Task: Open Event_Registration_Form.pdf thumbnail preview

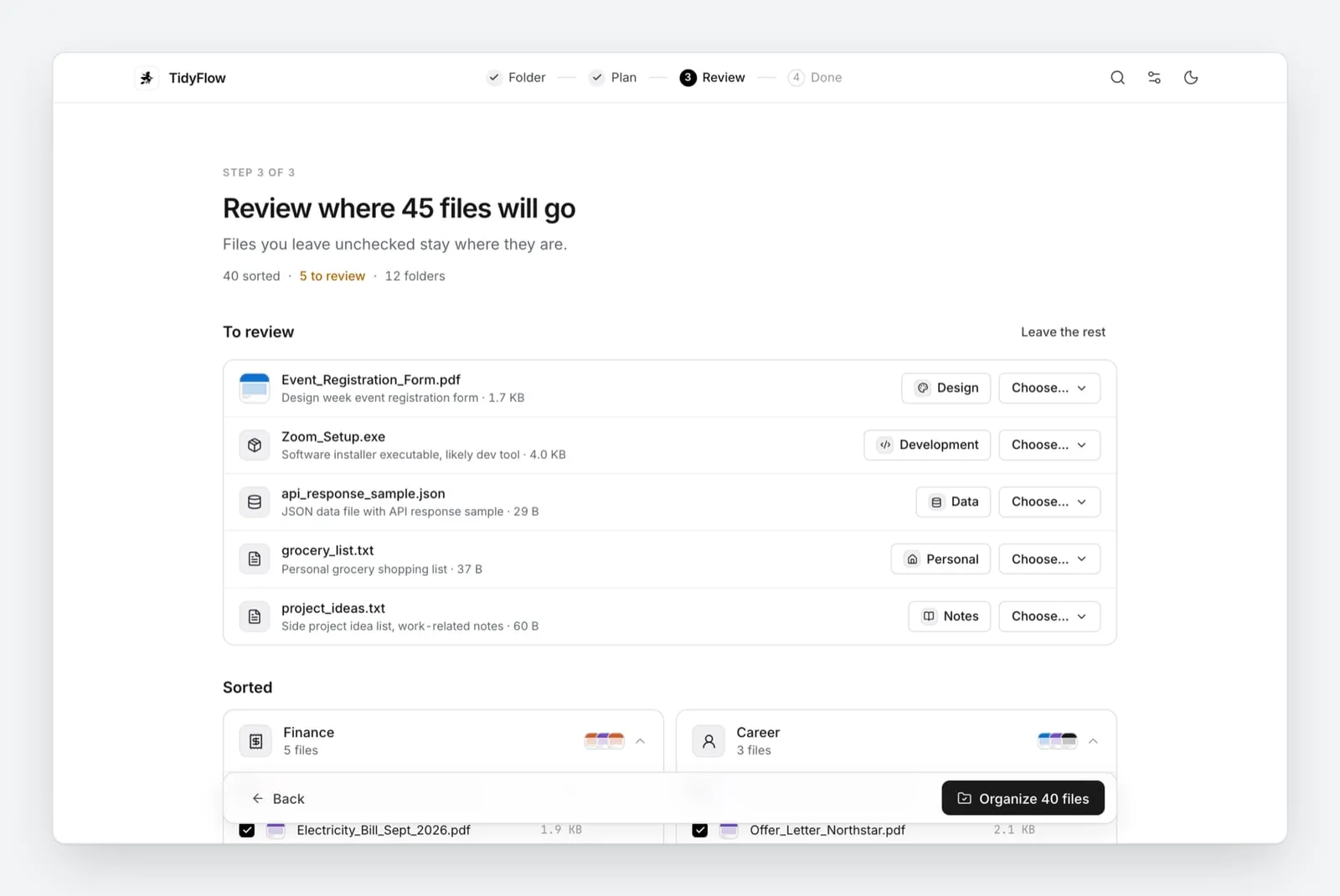Action: coord(255,389)
